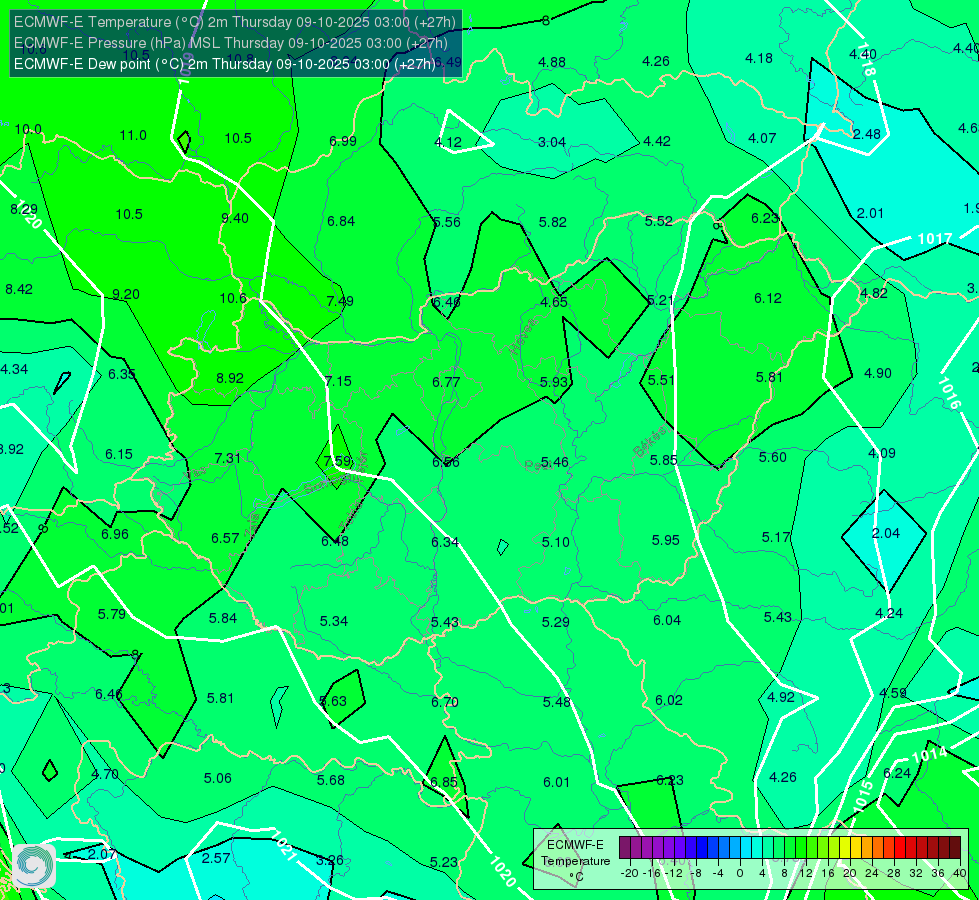979x900 pixels.
Task: Click the swirl logo icon in the corner
Action: tap(33, 866)
